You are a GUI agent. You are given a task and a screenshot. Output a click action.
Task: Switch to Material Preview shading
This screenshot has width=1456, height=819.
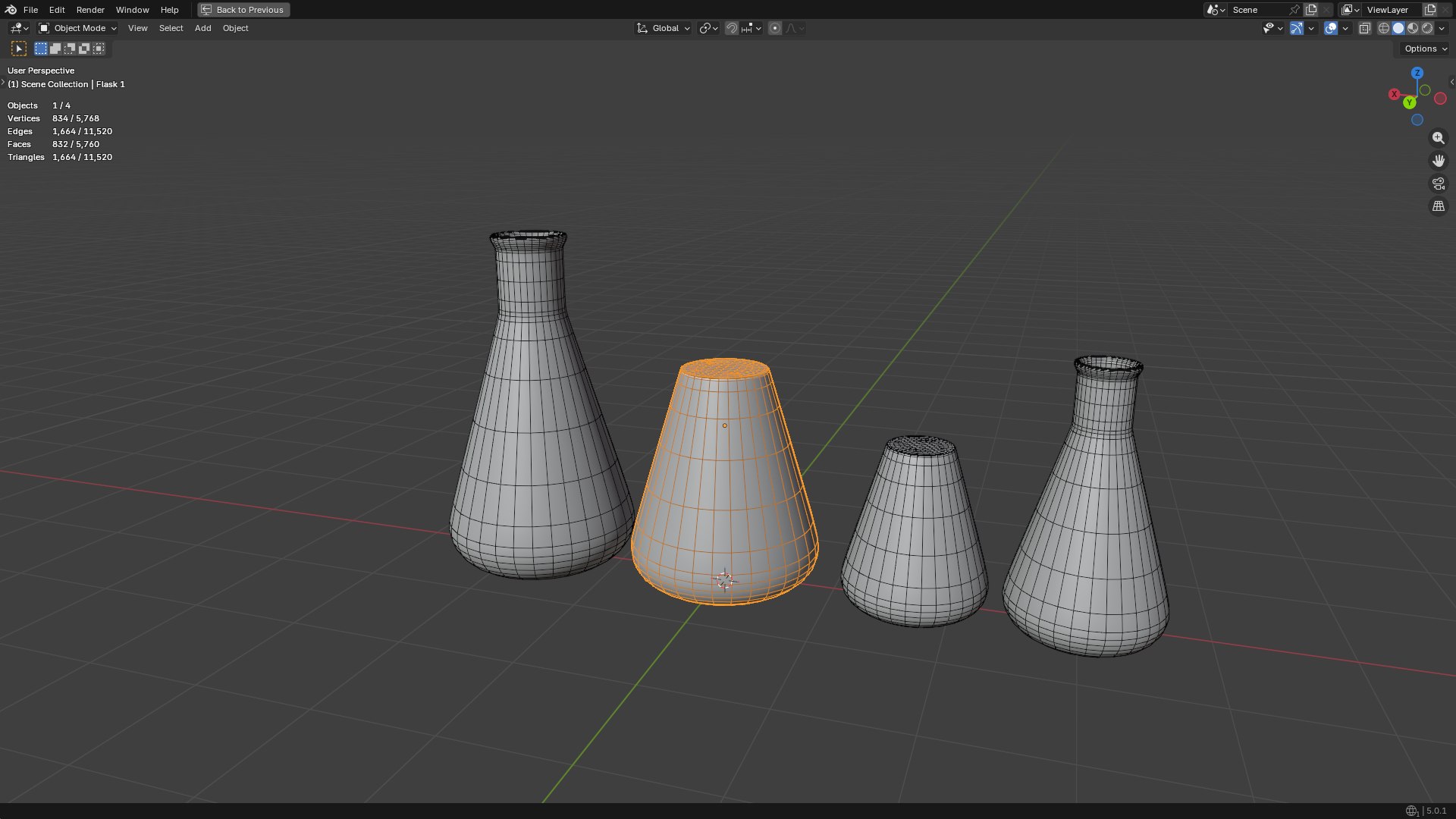pyautogui.click(x=1413, y=28)
